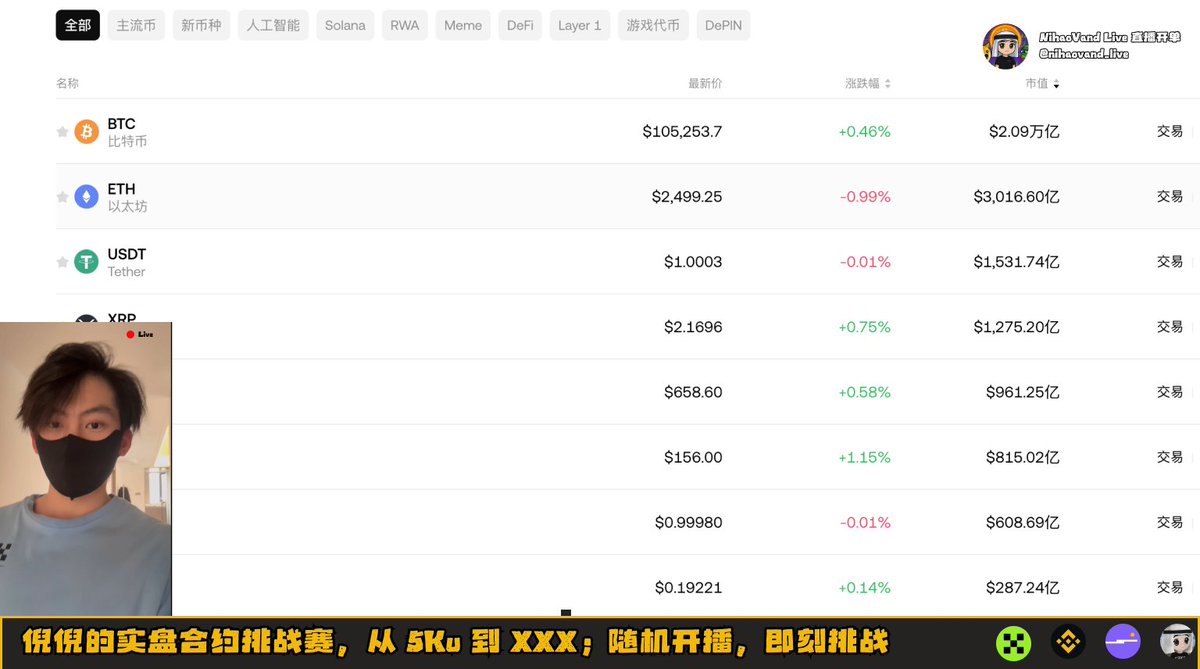Show the DePIN category
Screen dimensions: 1200x669
point(723,25)
